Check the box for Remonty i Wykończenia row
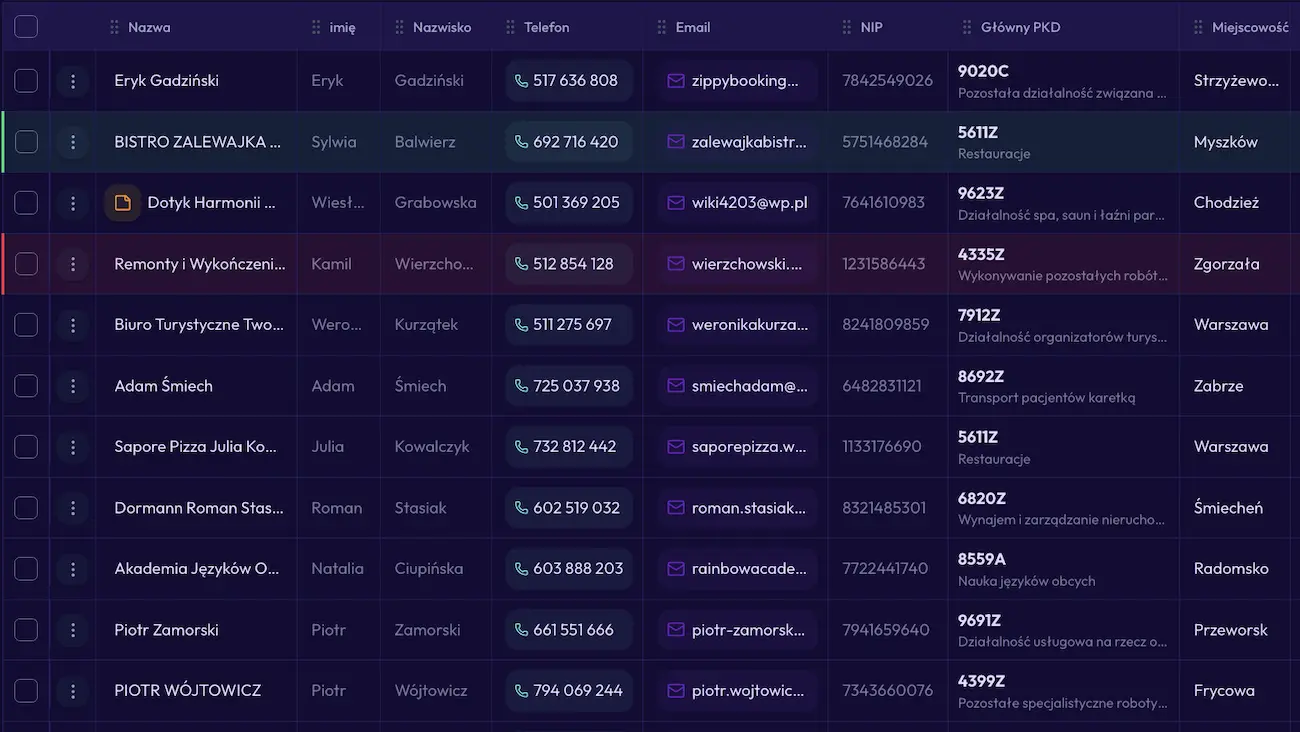This screenshot has height=732, width=1300. (x=26, y=264)
